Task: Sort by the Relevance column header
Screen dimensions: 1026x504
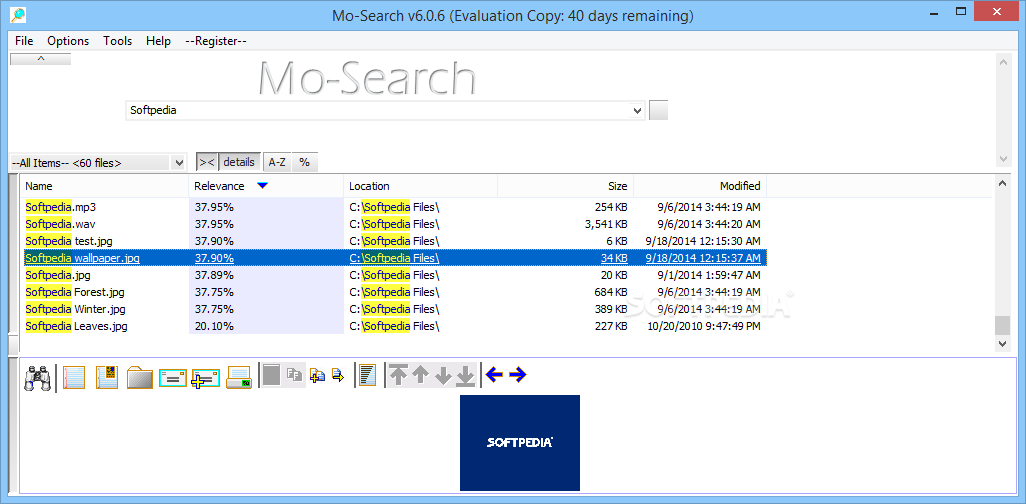Action: tap(266, 186)
